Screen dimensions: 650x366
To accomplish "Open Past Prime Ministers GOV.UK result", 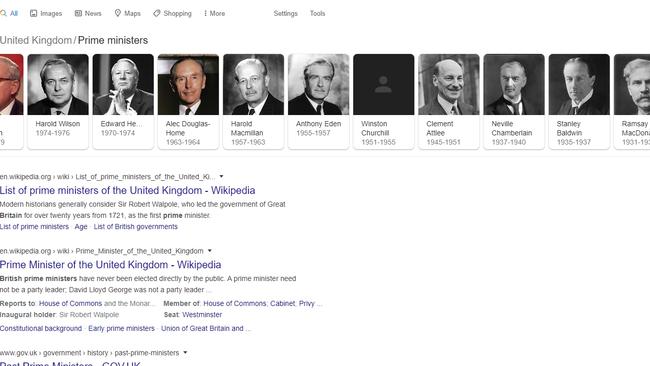I will pos(70,364).
